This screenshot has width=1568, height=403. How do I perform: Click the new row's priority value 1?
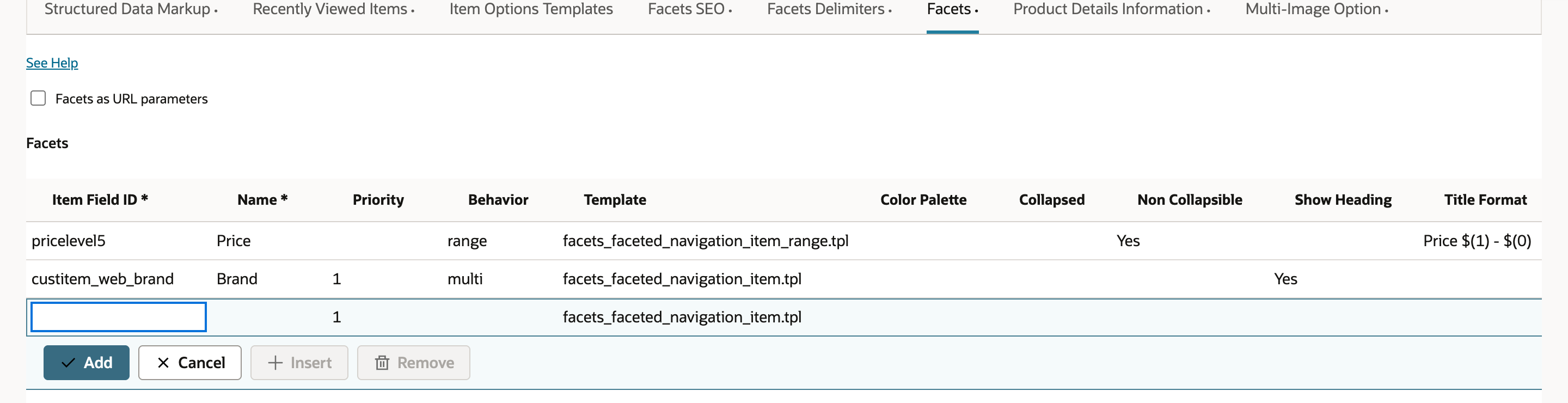336,317
